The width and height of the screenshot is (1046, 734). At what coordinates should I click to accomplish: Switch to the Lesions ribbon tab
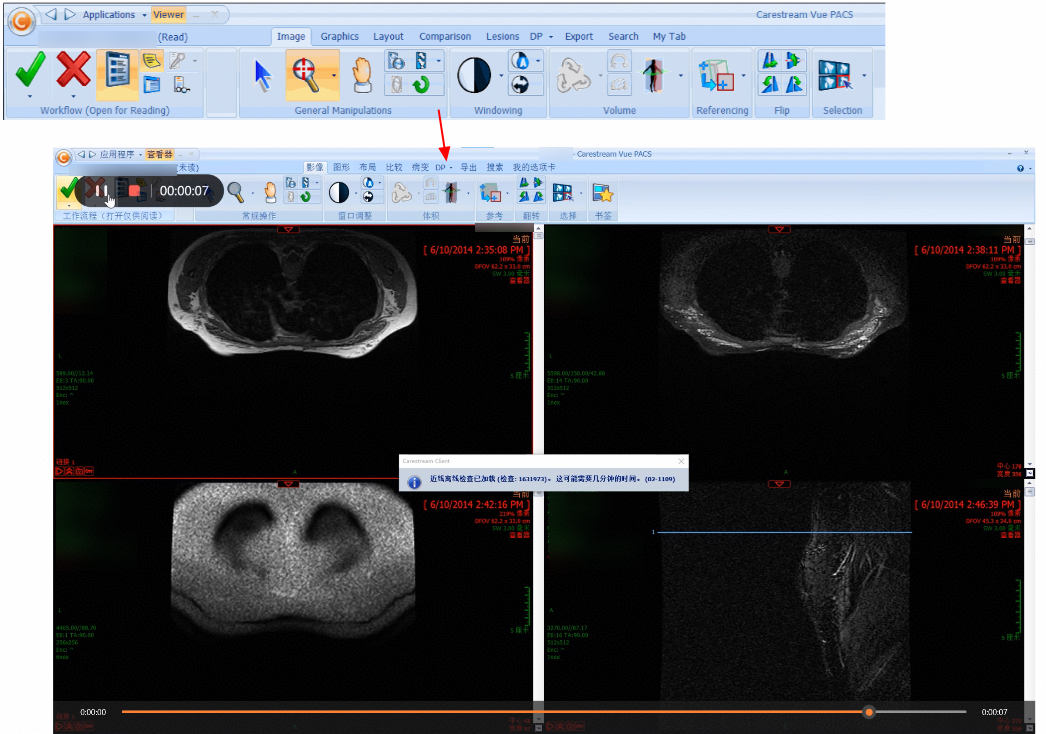[502, 37]
